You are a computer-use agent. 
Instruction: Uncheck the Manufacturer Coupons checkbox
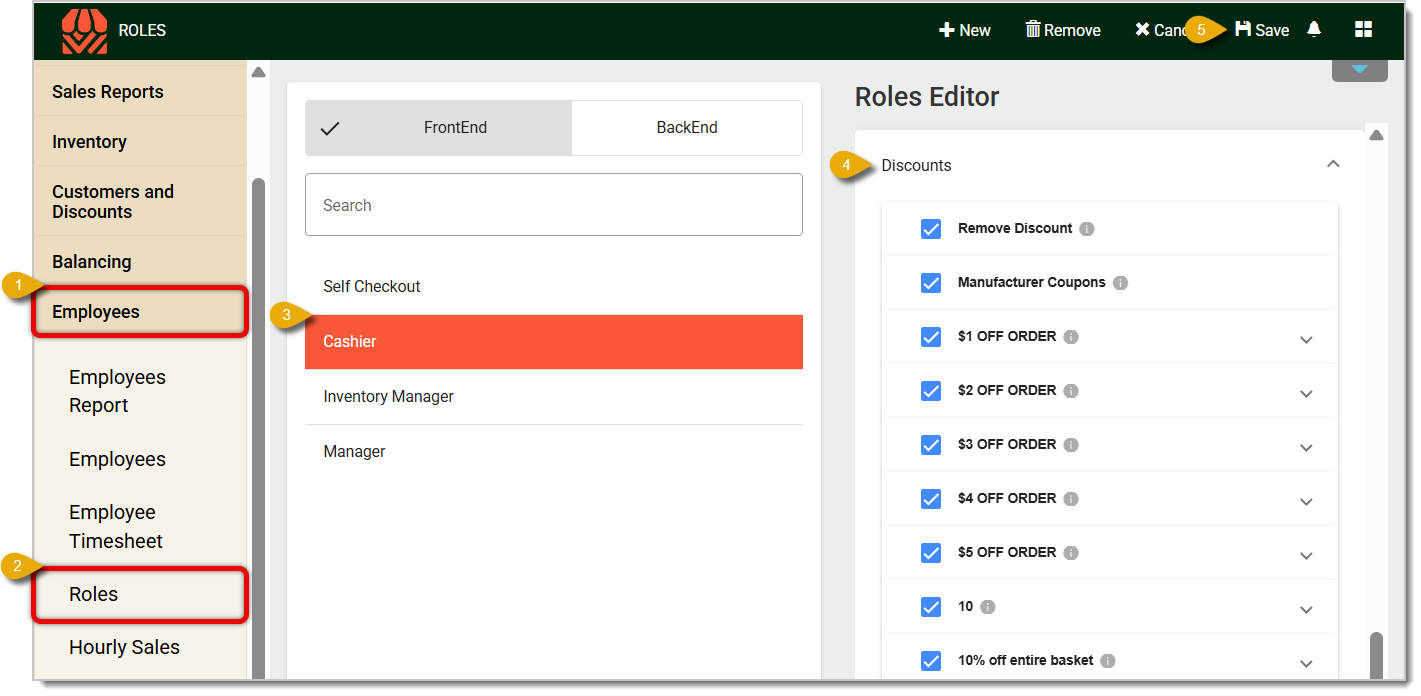tap(931, 283)
